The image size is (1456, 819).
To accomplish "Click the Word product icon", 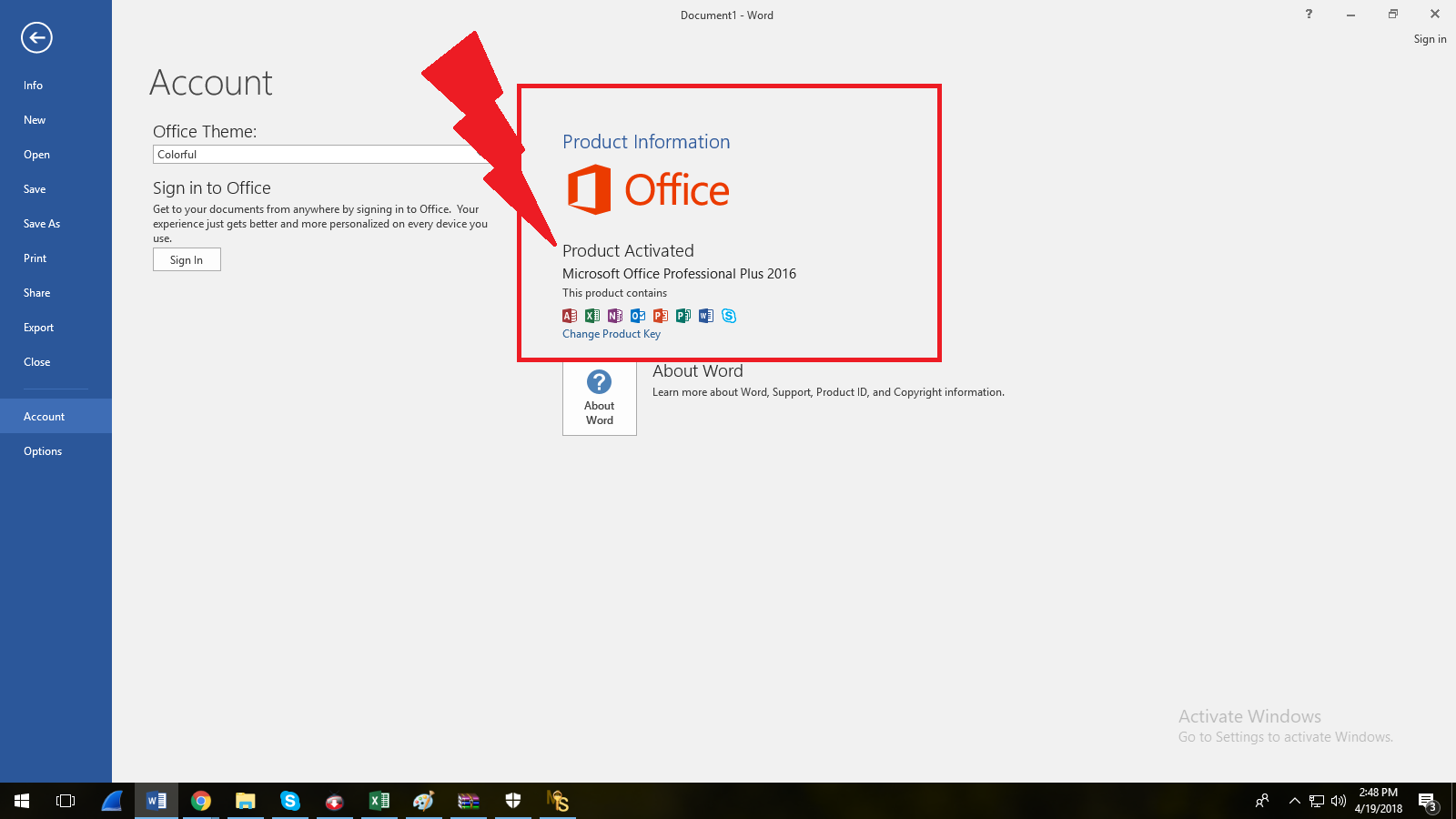I will pyautogui.click(x=706, y=316).
